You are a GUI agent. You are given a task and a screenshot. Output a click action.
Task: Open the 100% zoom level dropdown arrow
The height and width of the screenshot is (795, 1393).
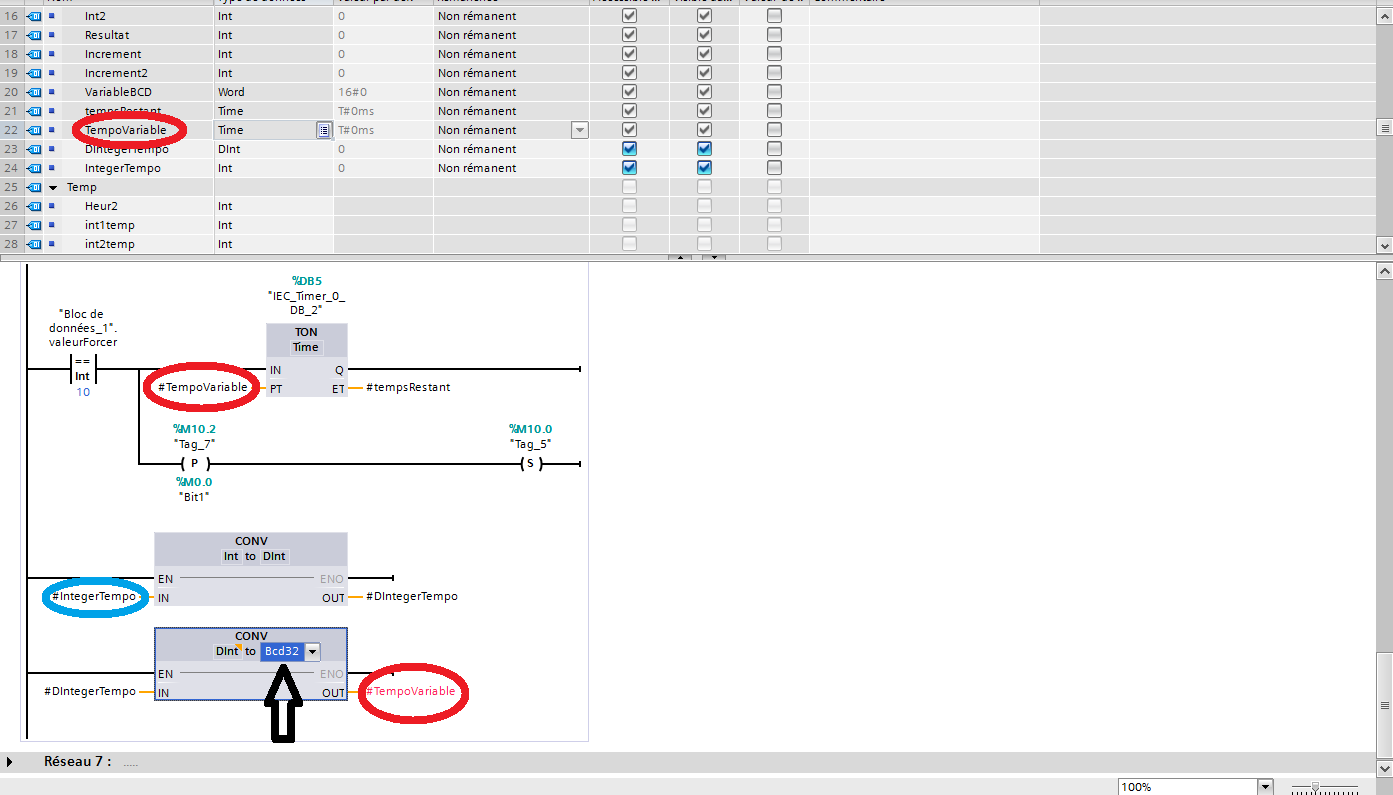[x=1265, y=787]
